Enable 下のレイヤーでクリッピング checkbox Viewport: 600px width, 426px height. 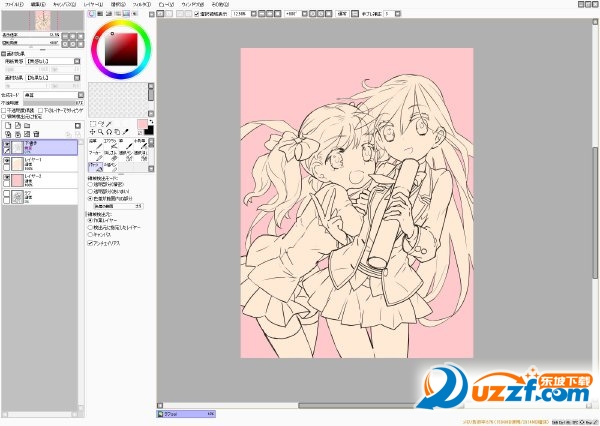[41, 110]
